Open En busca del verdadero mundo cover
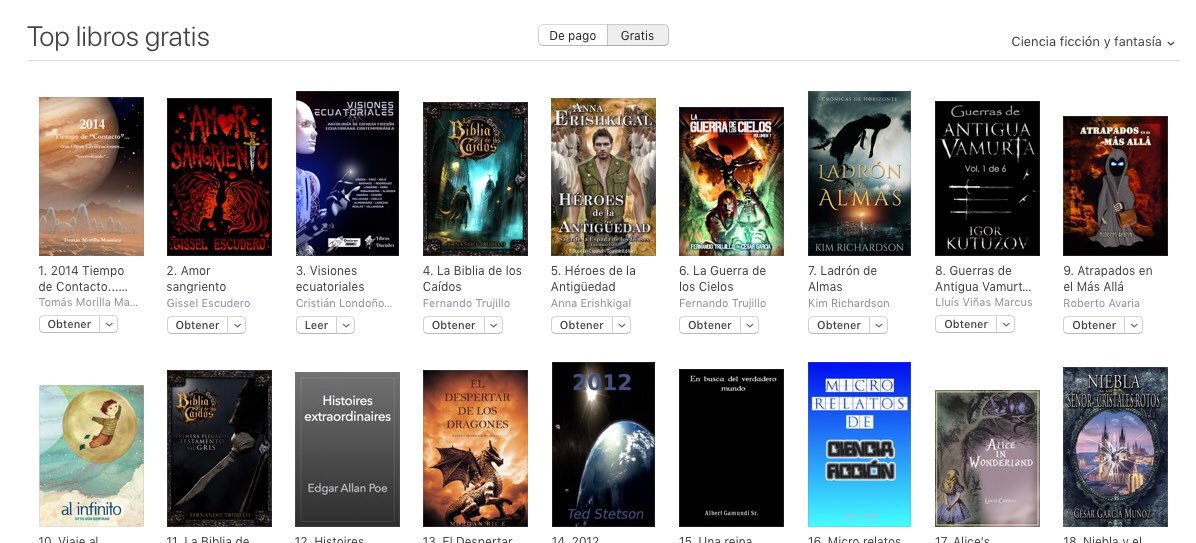The height and width of the screenshot is (543, 1196). (x=731, y=448)
